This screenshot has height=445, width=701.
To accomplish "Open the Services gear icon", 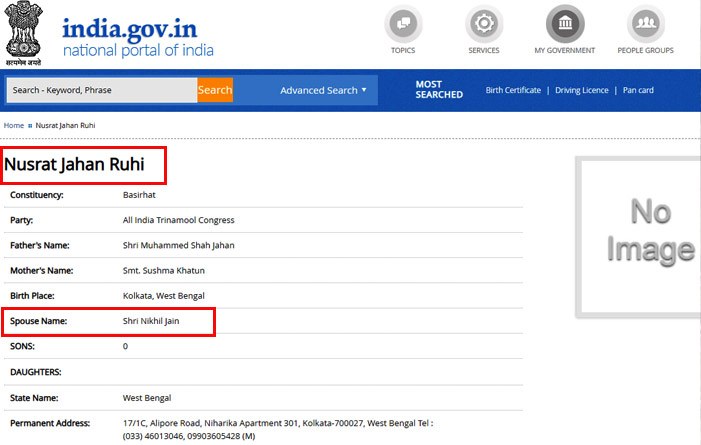I will coord(484,24).
